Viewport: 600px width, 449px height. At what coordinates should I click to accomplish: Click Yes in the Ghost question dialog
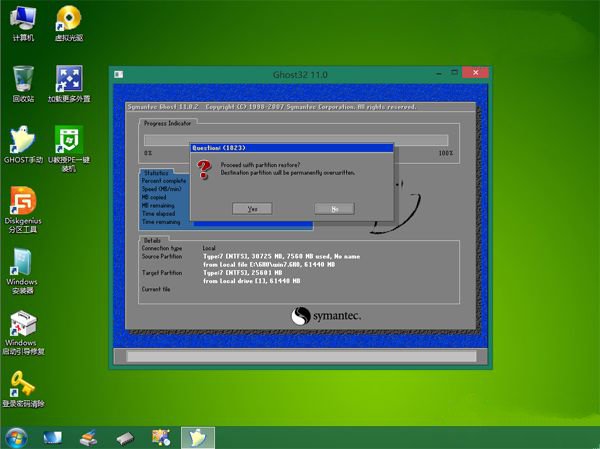click(x=252, y=209)
